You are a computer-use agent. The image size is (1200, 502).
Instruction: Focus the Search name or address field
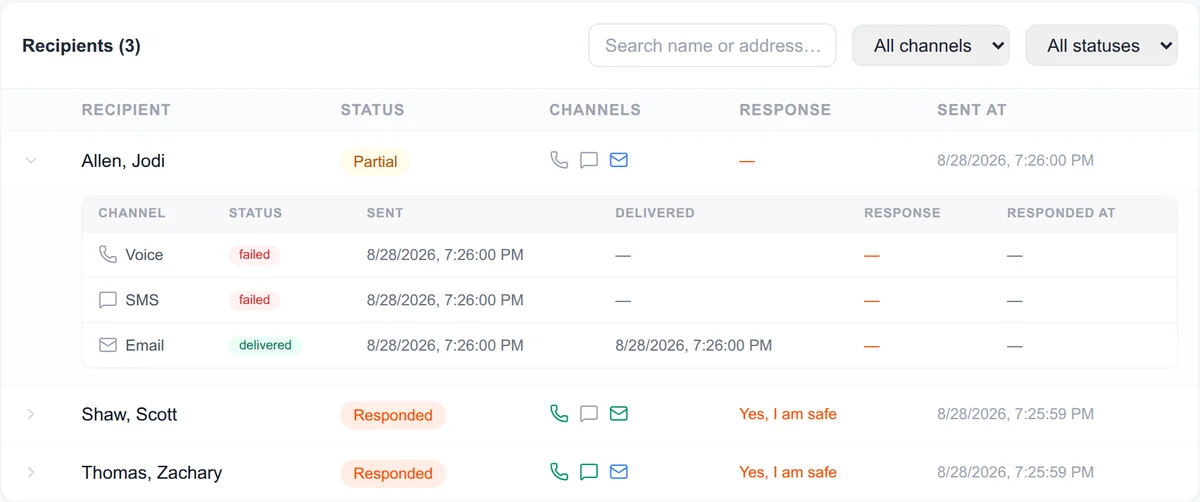pyautogui.click(x=712, y=46)
